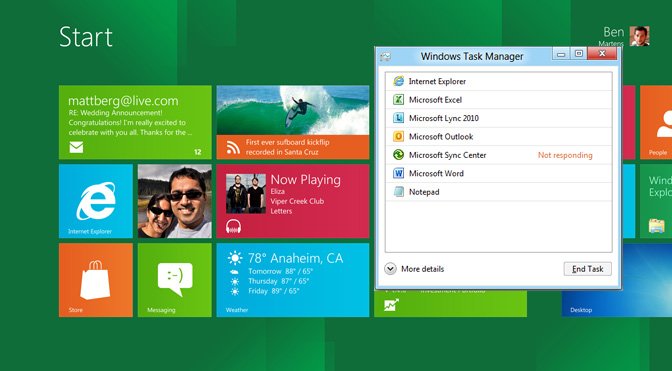The image size is (672, 371).
Task: Click the mail envelope icon on email tile
Action: point(76,147)
